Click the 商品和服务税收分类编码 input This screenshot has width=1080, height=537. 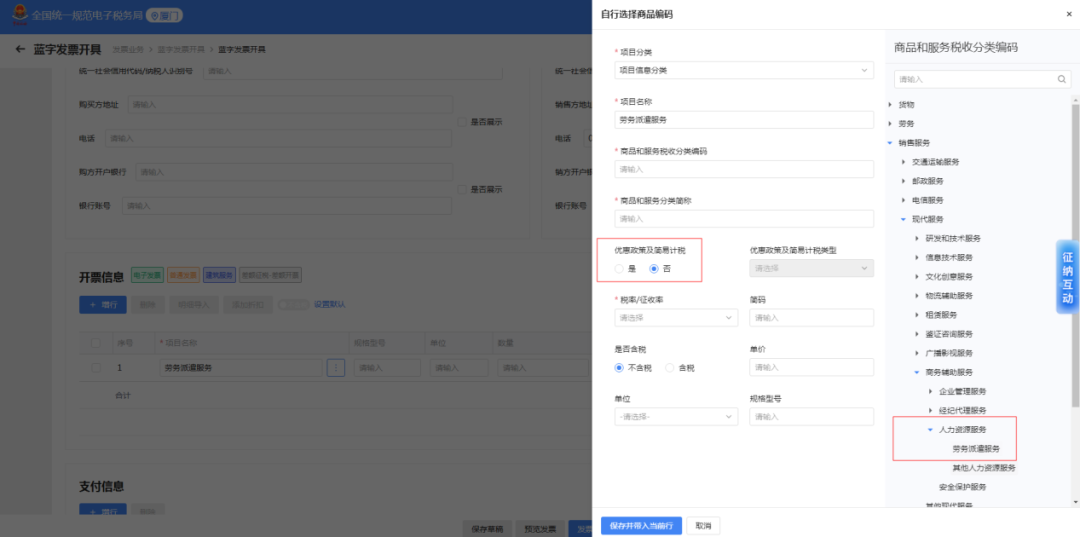coord(744,169)
